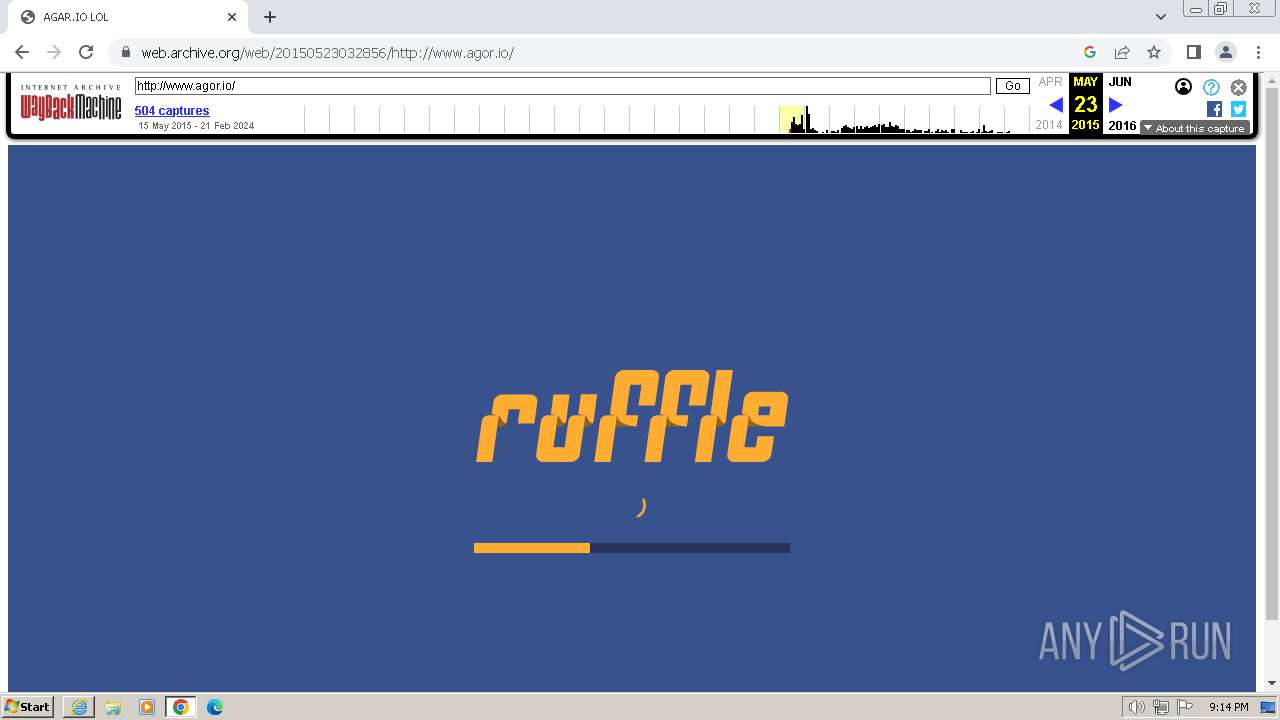Launch Internet Explorer from taskbar
This screenshot has width=1280, height=720.
tap(79, 707)
